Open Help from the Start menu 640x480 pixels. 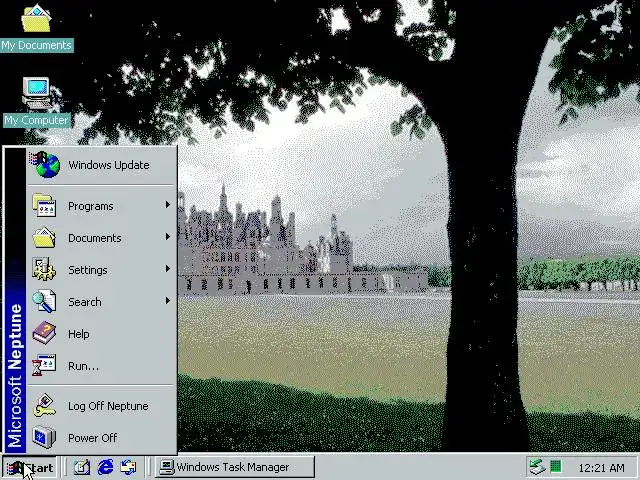[x=101, y=333]
